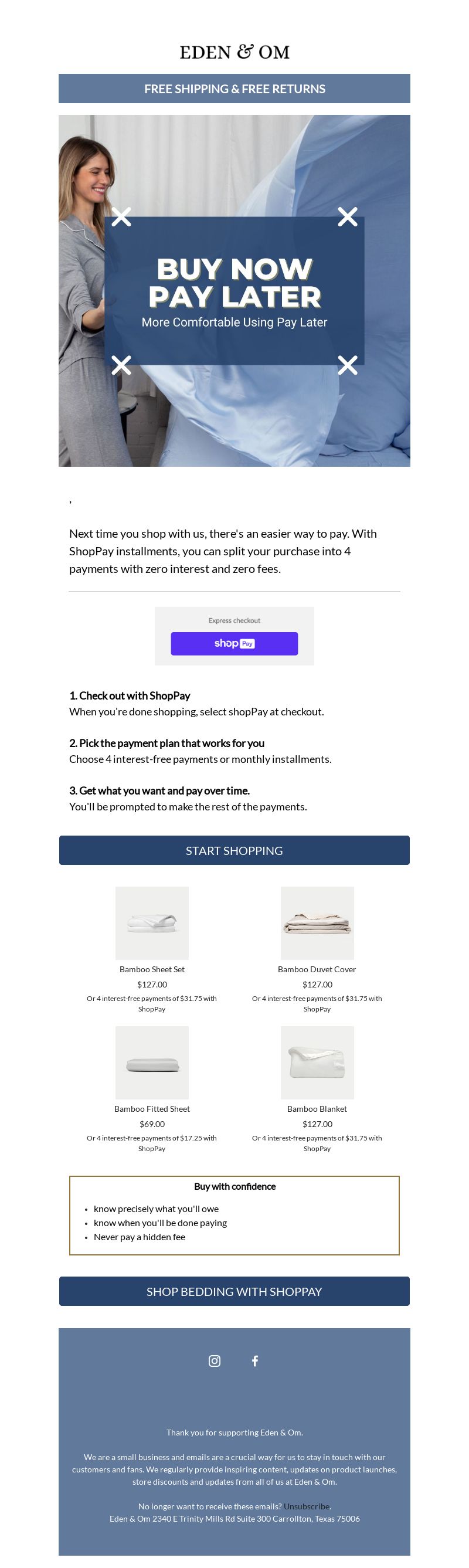Viewport: 469px width, 1568px height.
Task: Click the Bamboo Blanket title
Action: (x=317, y=1109)
